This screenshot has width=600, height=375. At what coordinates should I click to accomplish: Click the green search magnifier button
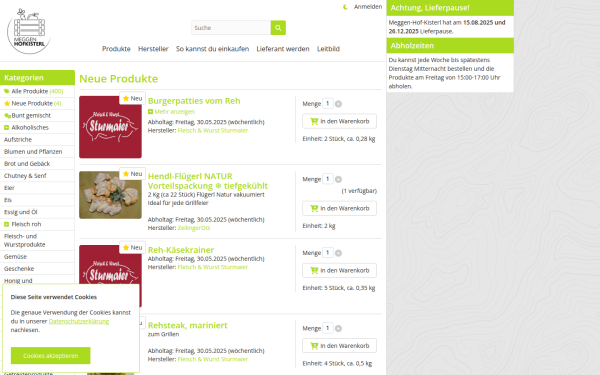[x=278, y=28]
